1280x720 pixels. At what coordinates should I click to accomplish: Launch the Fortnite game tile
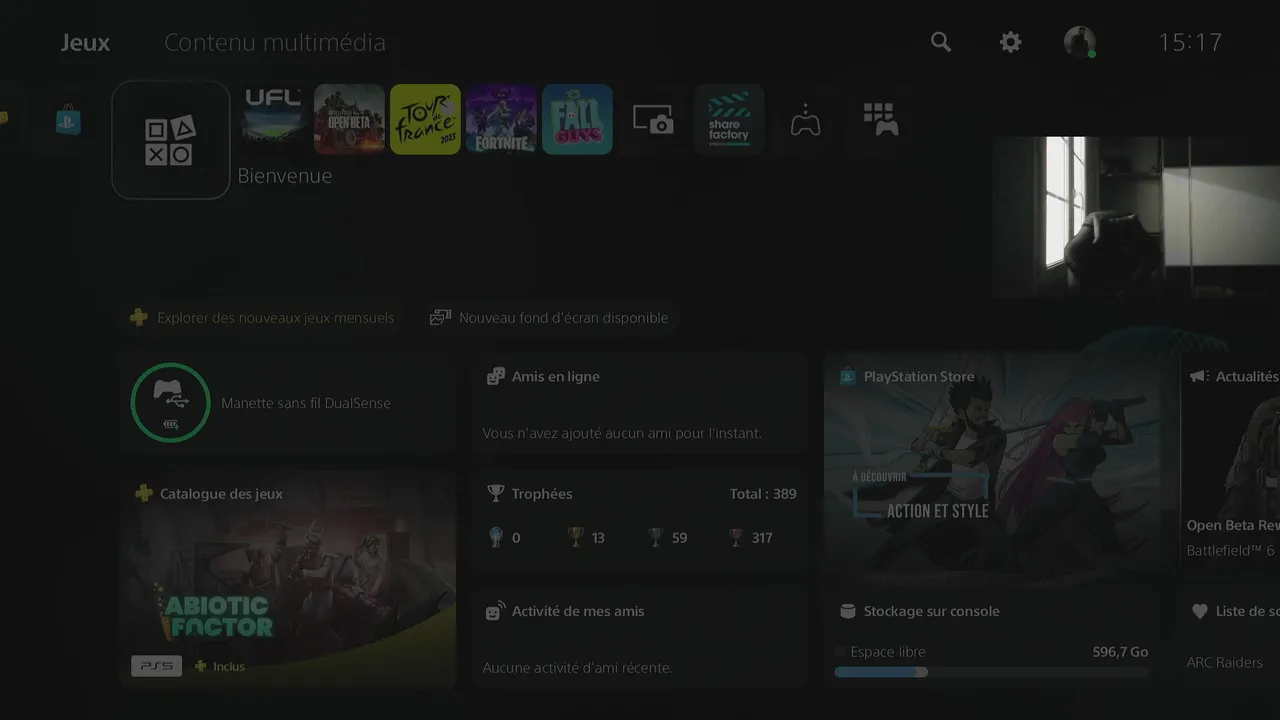click(501, 119)
